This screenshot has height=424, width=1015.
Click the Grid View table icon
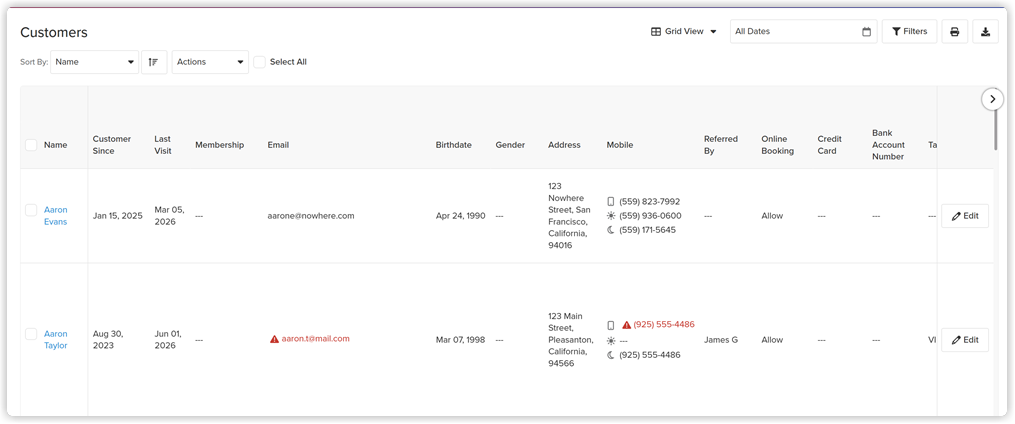click(656, 31)
